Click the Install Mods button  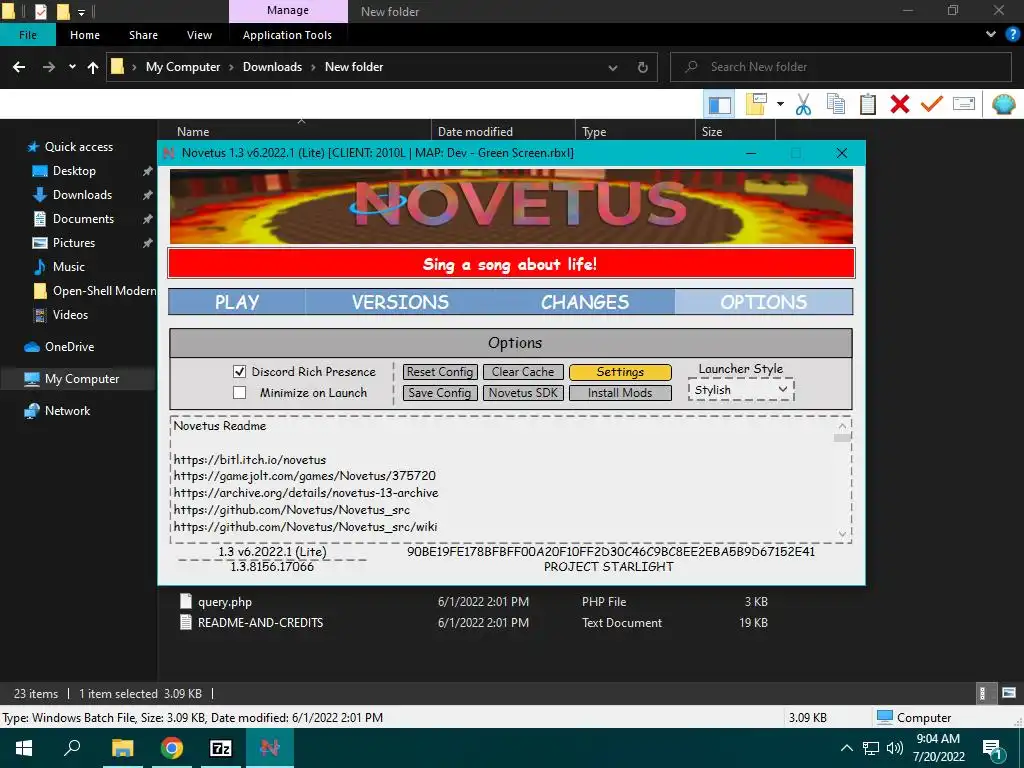(x=620, y=392)
